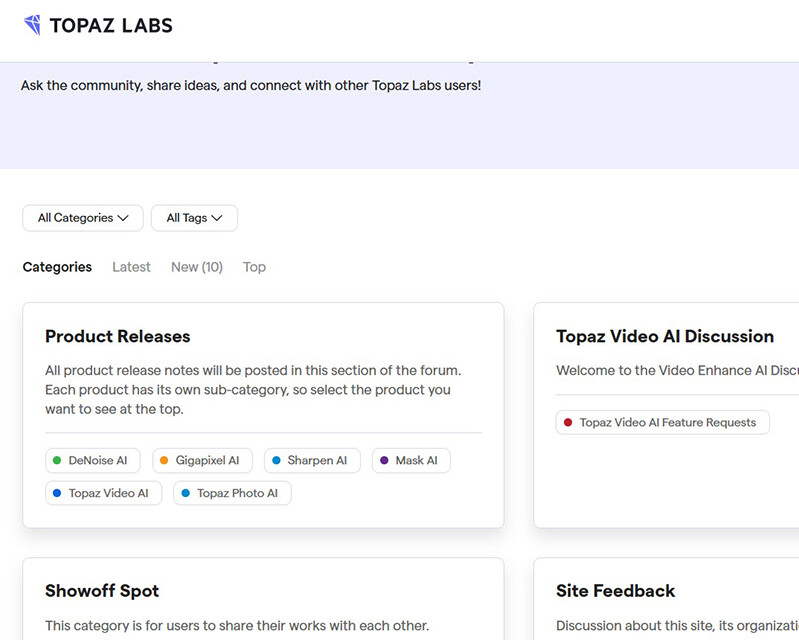Click the Topaz Labs diamond logo icon
This screenshot has height=640, width=799.
tap(32, 25)
